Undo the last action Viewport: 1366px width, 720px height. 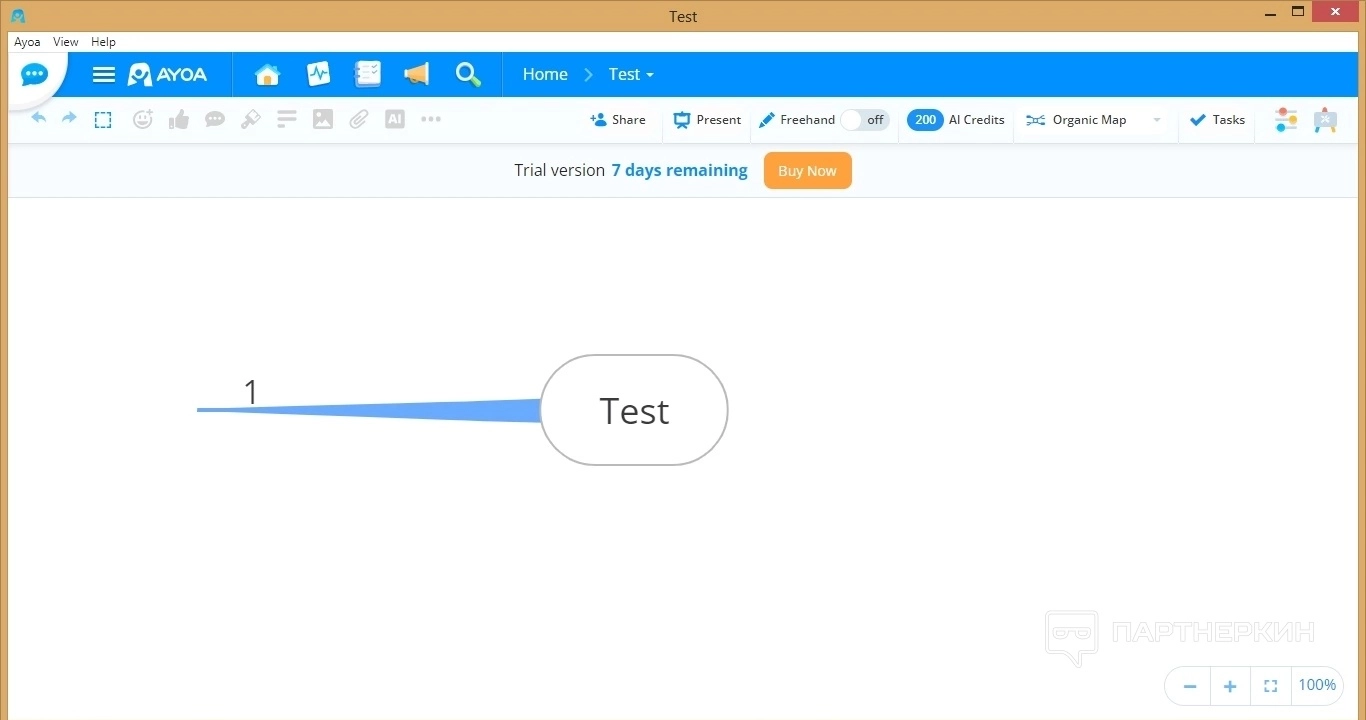pyautogui.click(x=39, y=119)
